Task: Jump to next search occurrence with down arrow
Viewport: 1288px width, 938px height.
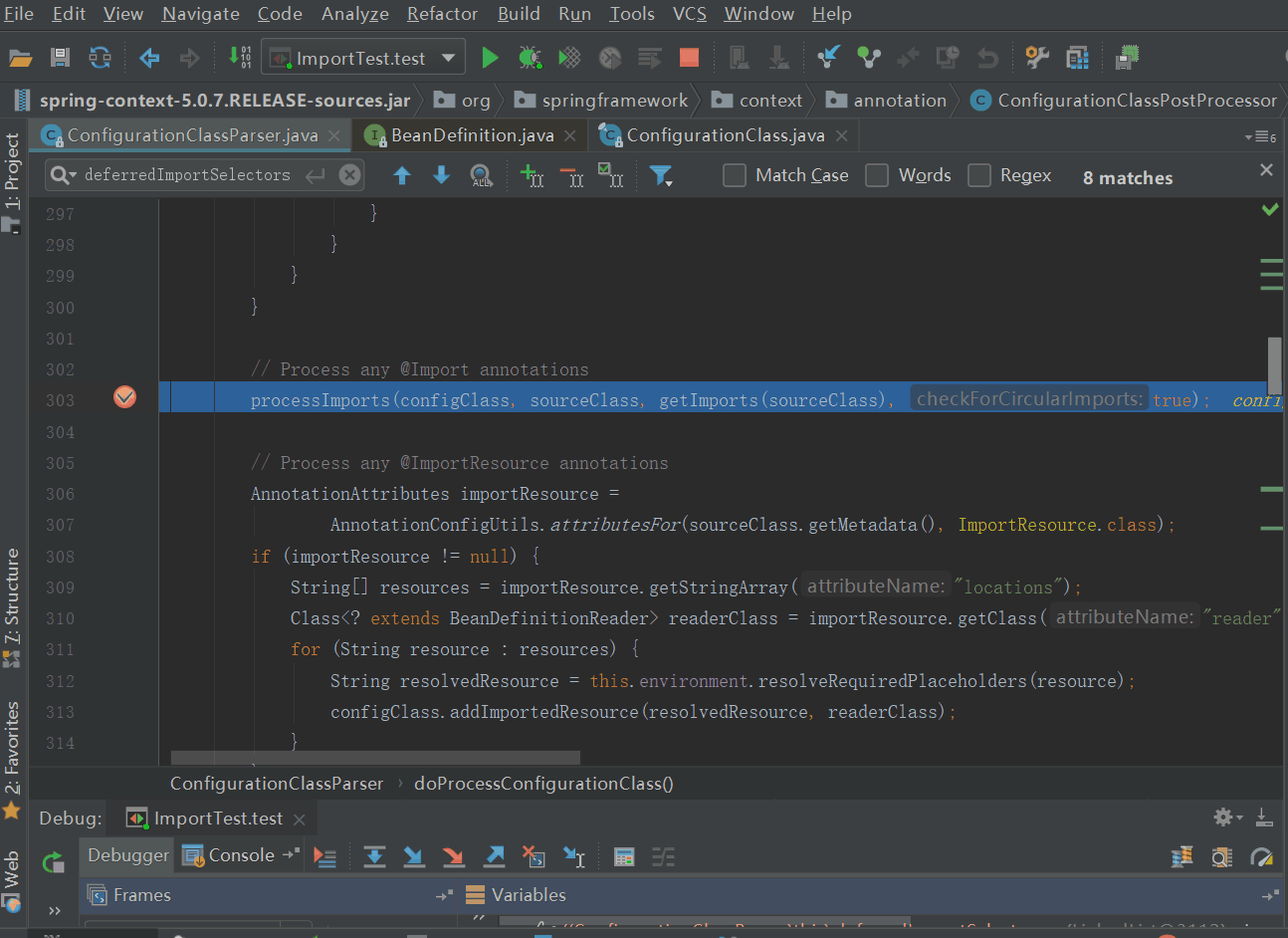Action: (441, 176)
